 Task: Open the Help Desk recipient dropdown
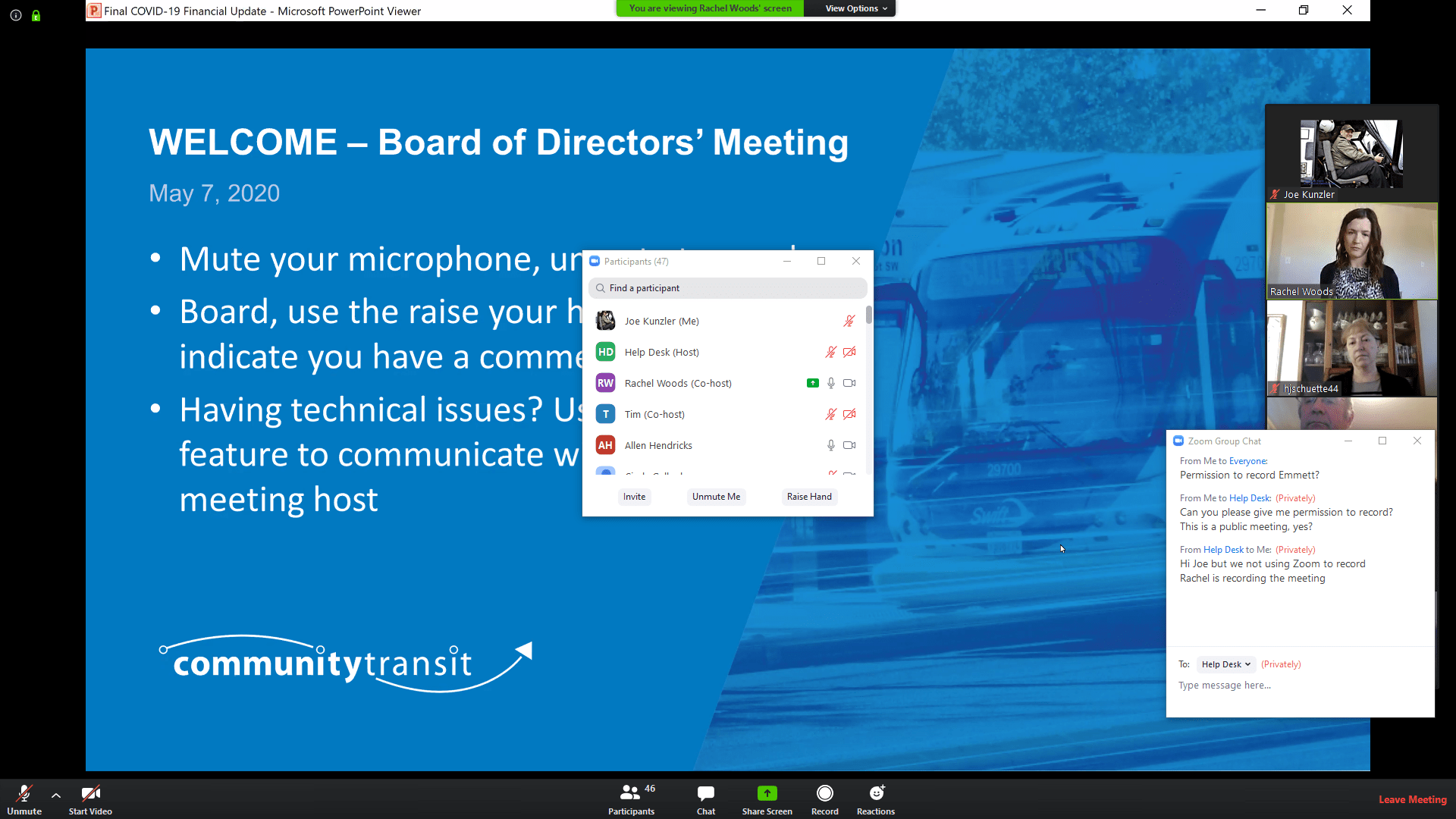[1225, 664]
